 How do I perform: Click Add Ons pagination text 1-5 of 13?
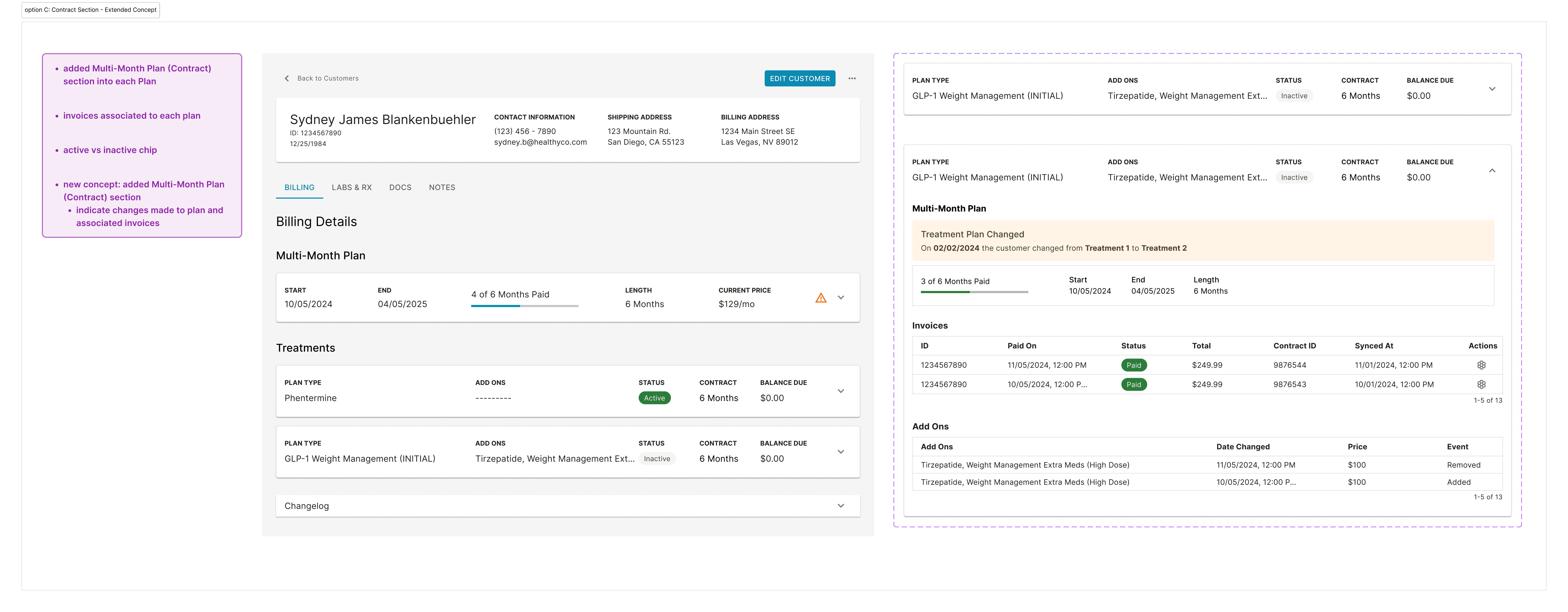(1488, 497)
